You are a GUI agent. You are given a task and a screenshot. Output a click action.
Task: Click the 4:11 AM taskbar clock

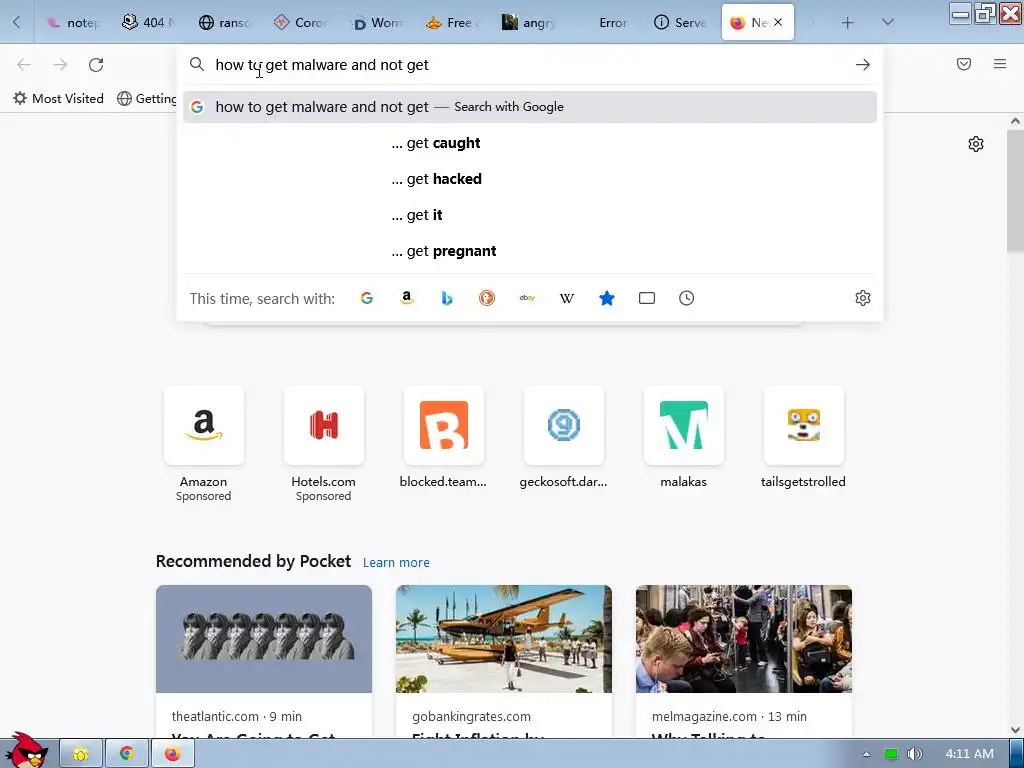(969, 754)
